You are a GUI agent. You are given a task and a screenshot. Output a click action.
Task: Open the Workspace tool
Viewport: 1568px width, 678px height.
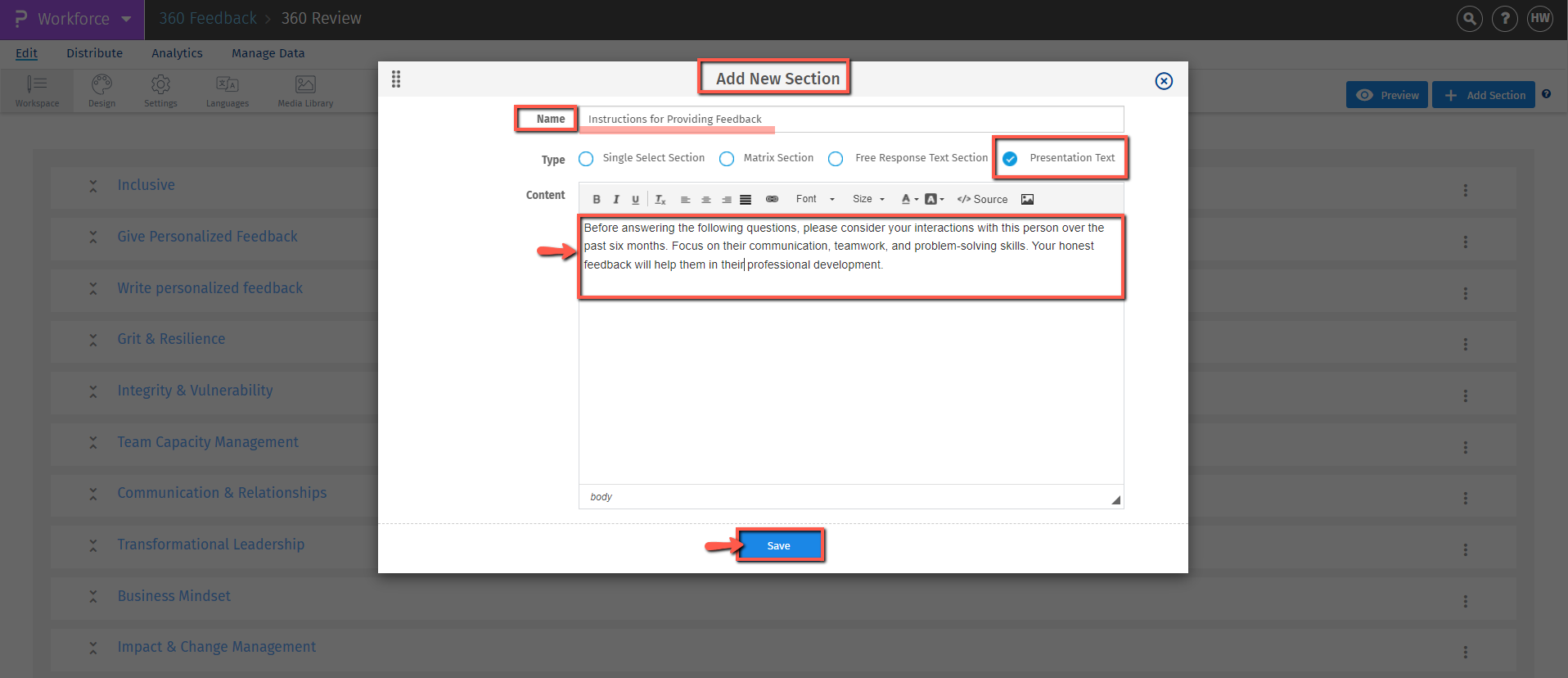(37, 91)
